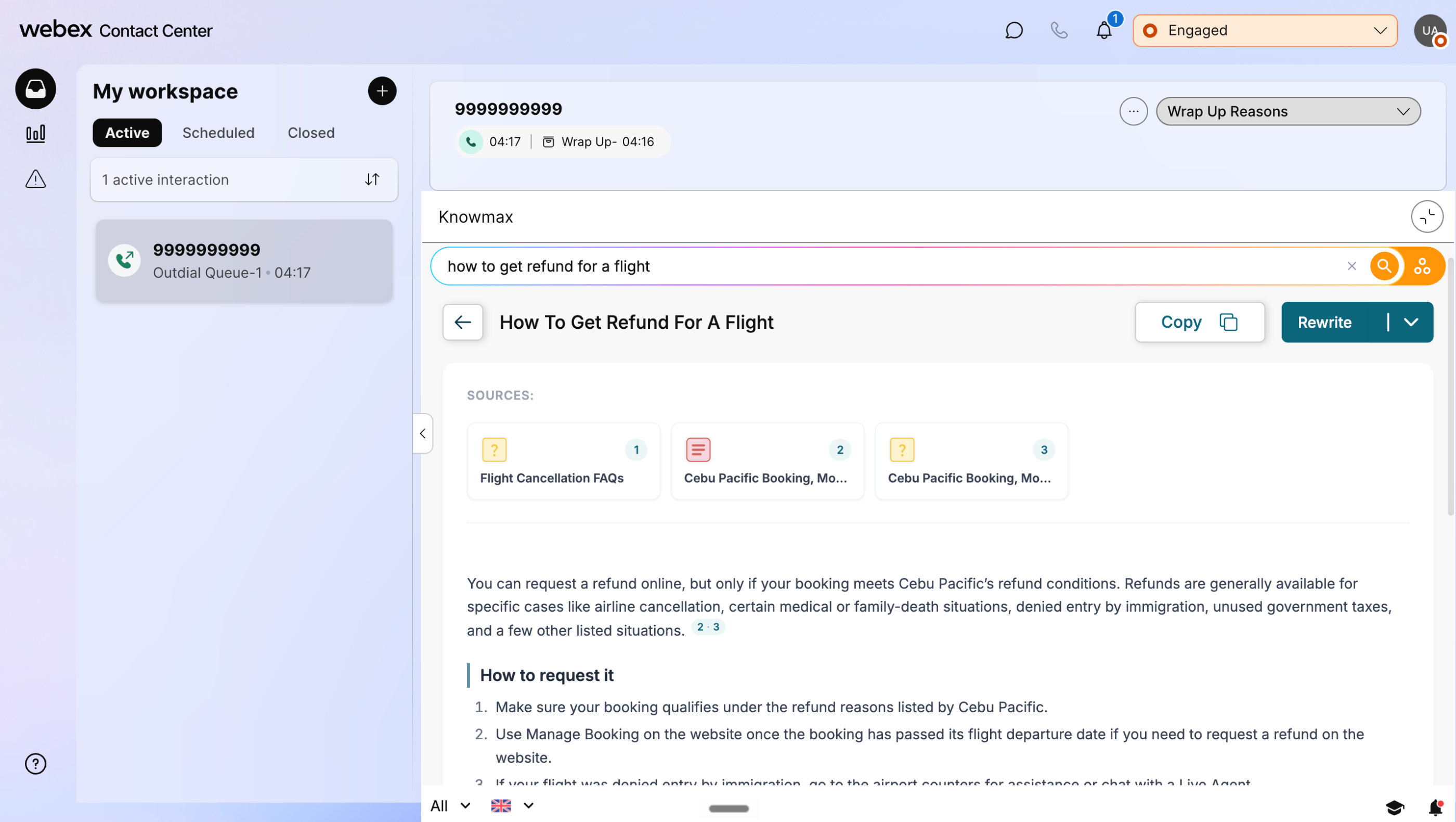Screen dimensions: 1456x822
Task: Click the Rewrite button
Action: click(x=1324, y=322)
